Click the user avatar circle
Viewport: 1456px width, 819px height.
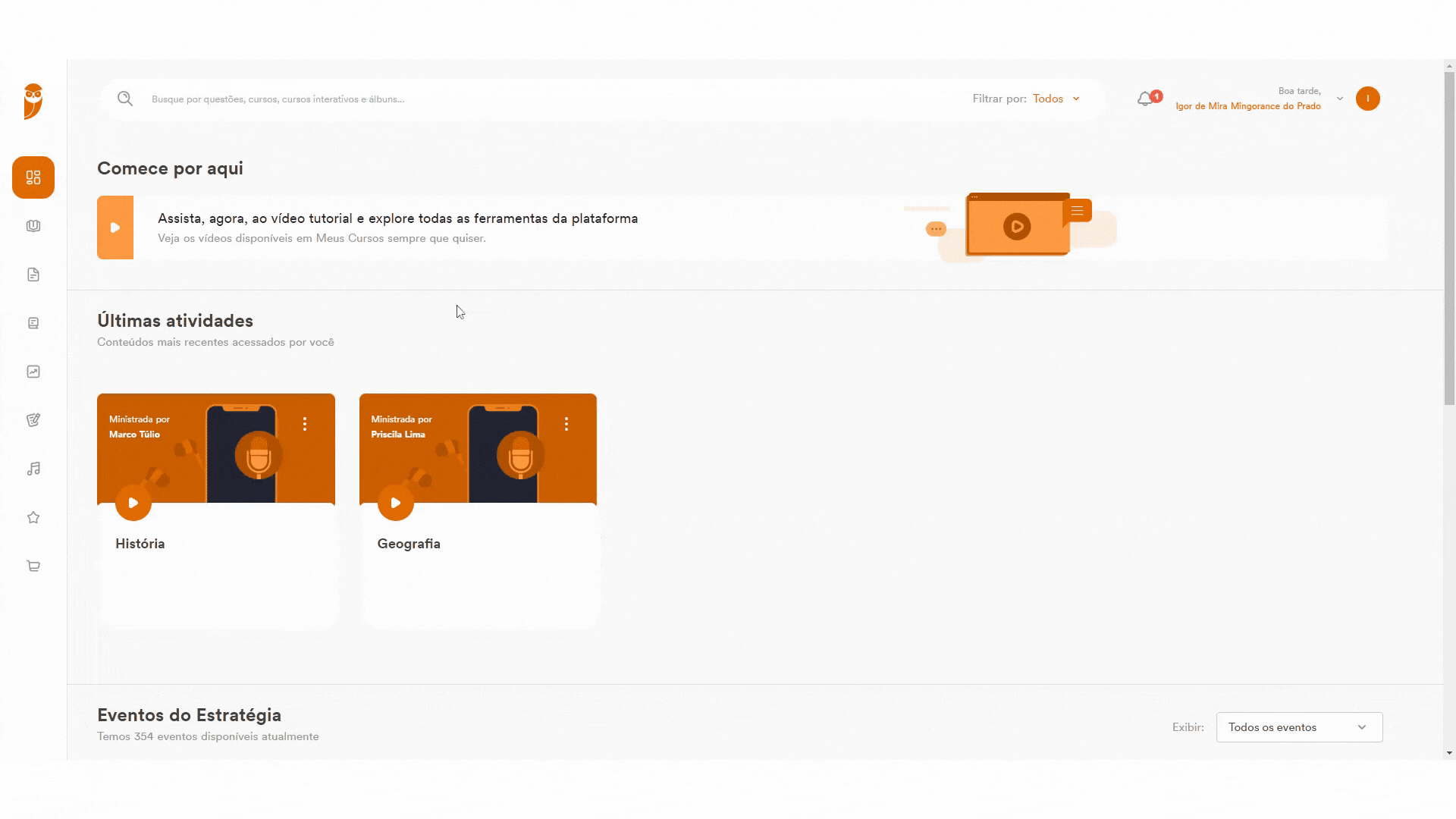(x=1368, y=99)
